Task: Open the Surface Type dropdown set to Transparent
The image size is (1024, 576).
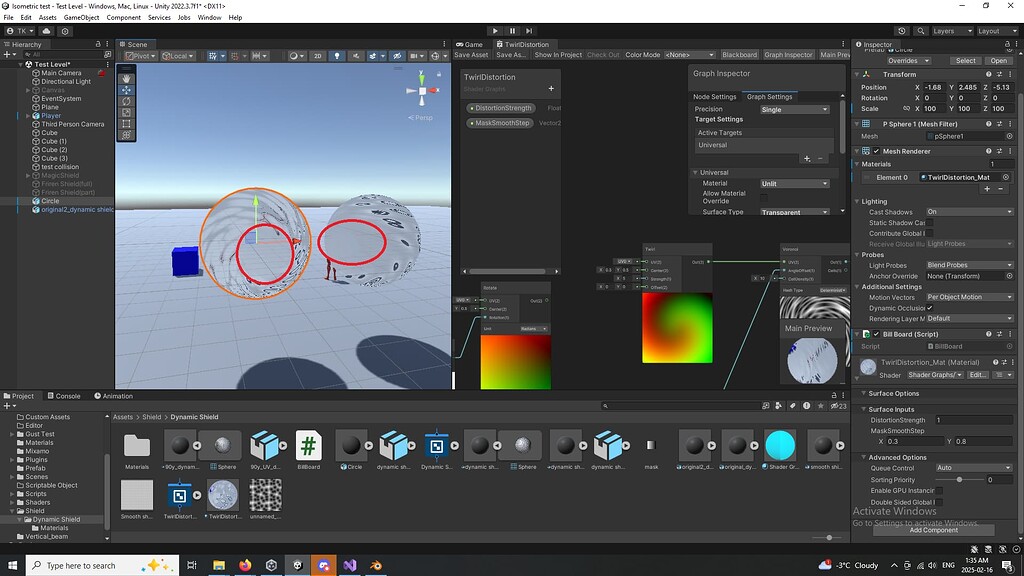Action: [795, 212]
